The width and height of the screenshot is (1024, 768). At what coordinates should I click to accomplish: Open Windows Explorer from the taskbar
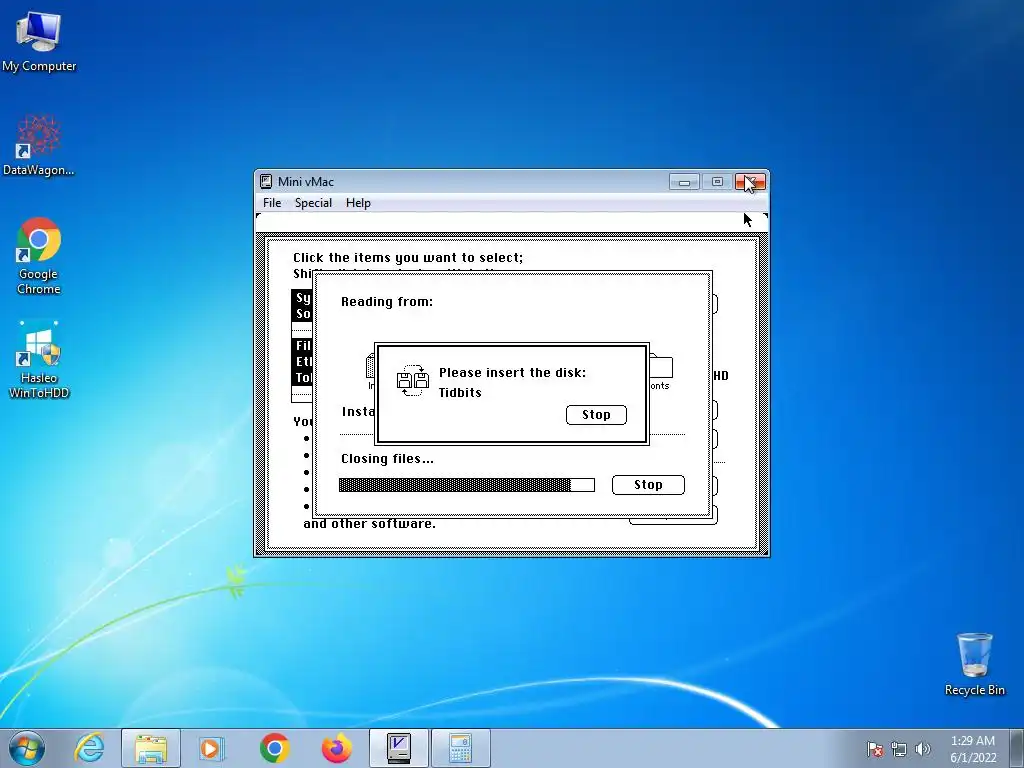click(151, 748)
